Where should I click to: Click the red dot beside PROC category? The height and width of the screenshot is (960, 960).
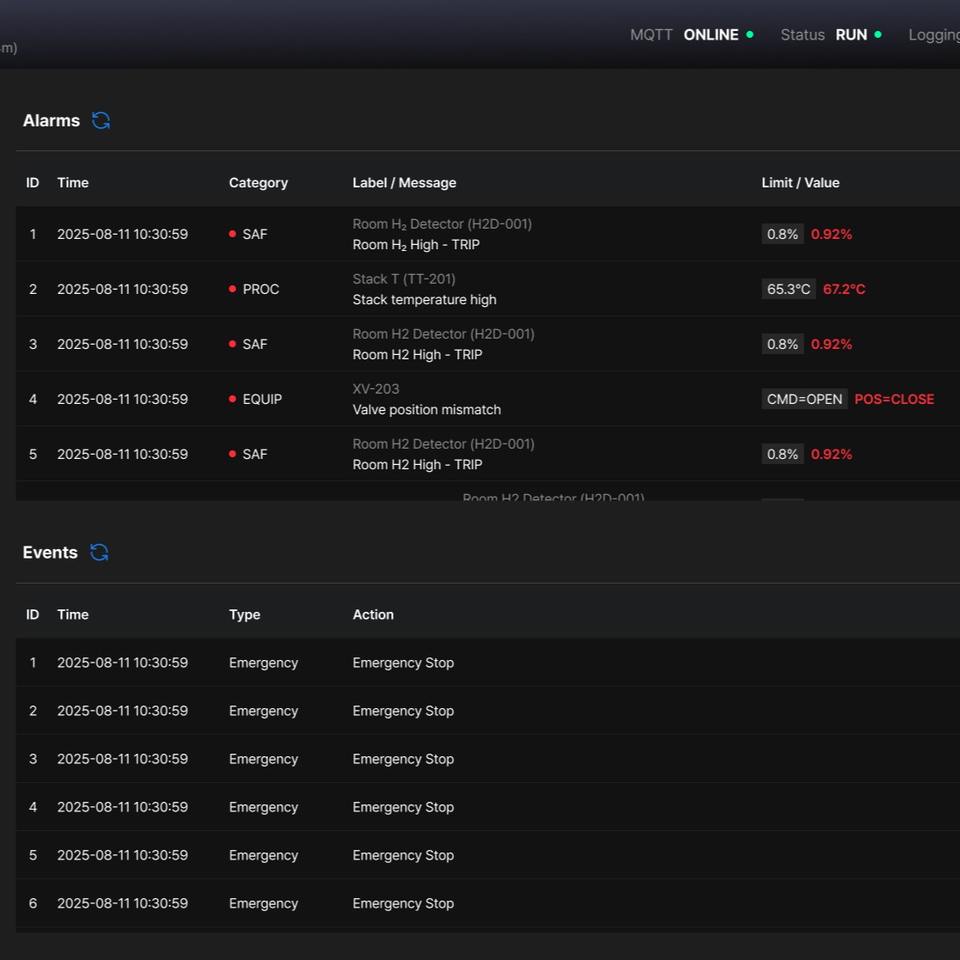coord(233,289)
